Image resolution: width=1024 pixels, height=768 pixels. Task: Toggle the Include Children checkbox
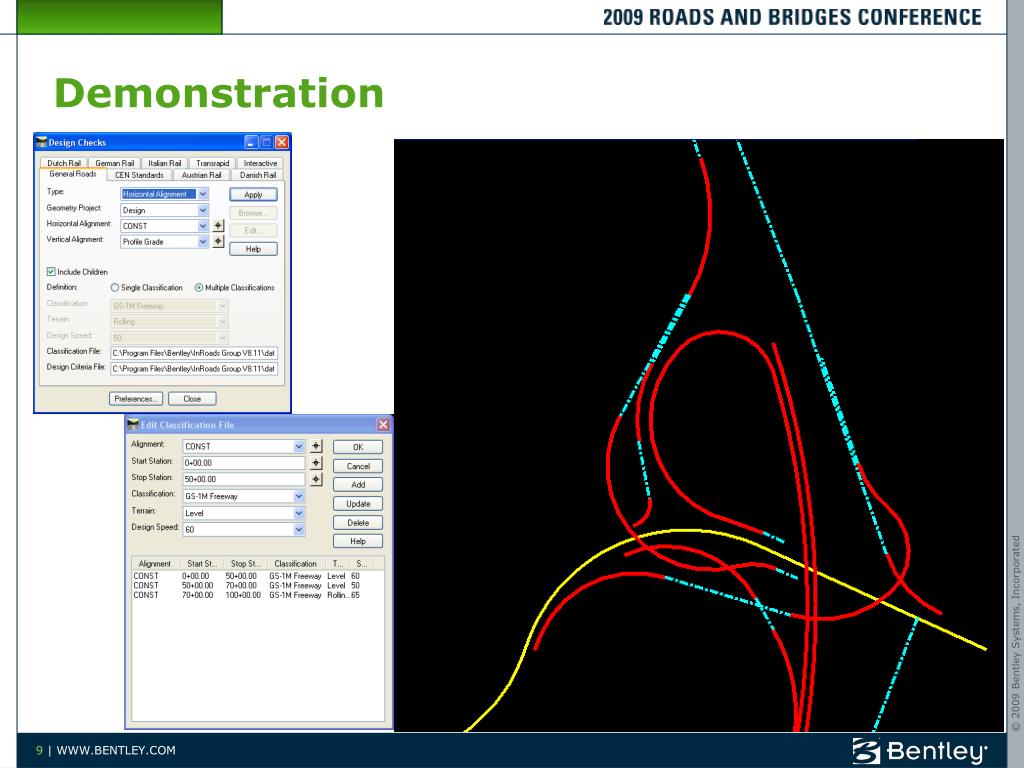pyautogui.click(x=51, y=272)
